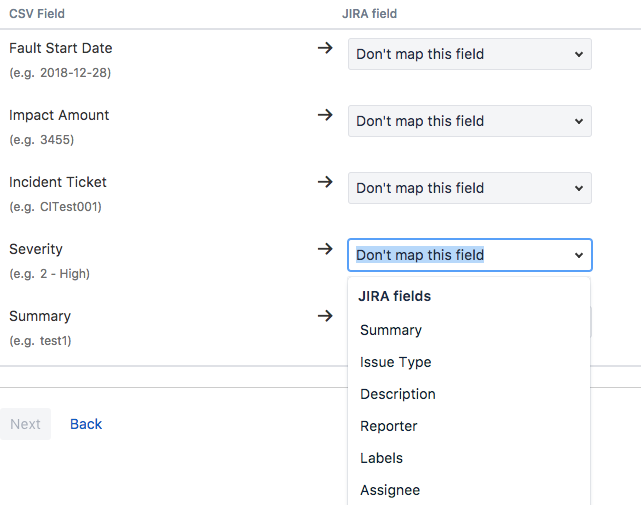Click the Summary CSV field label
The width and height of the screenshot is (641, 505).
(x=40, y=316)
